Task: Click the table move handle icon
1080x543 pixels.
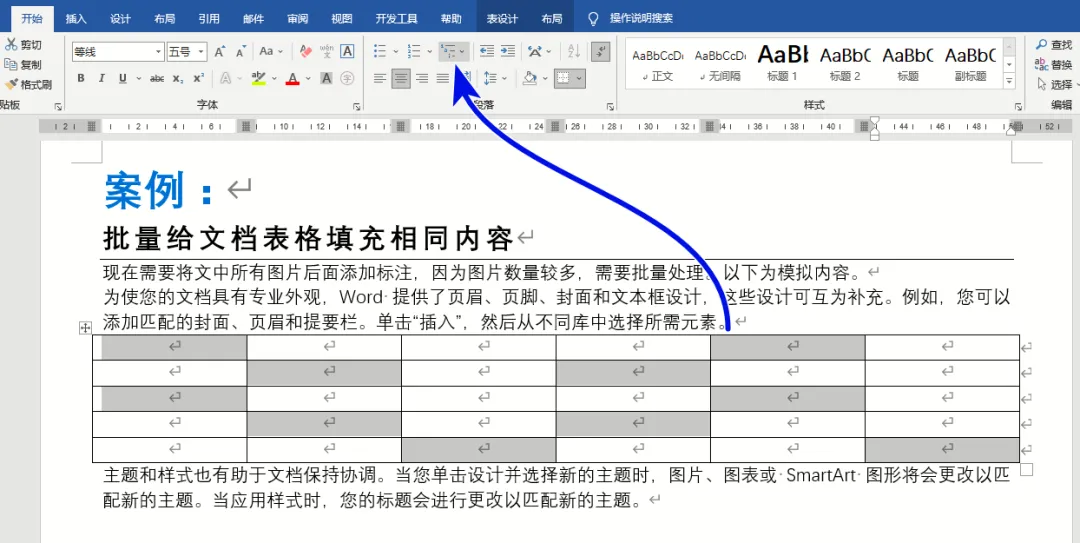Action: click(x=85, y=328)
